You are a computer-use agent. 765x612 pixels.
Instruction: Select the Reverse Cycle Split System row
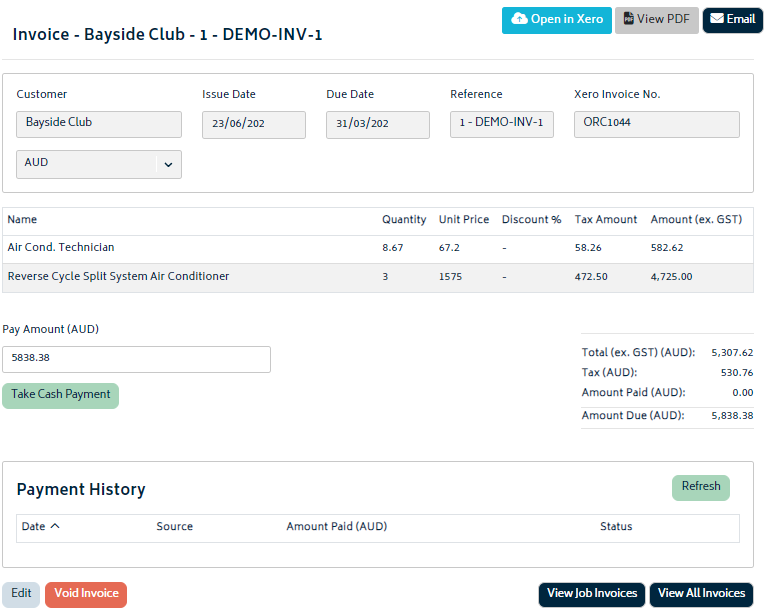tap(377, 277)
